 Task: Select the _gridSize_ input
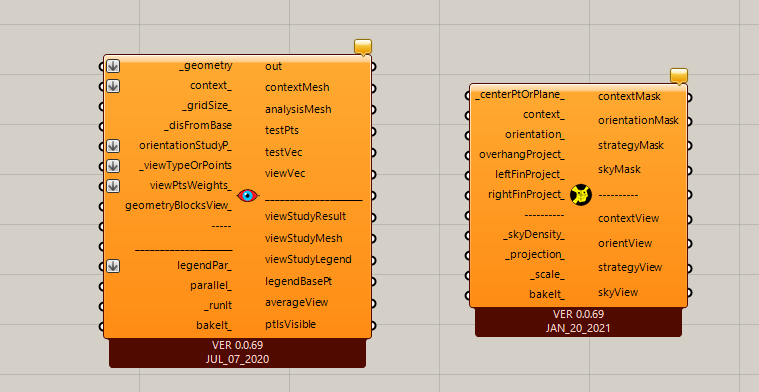coord(207,106)
